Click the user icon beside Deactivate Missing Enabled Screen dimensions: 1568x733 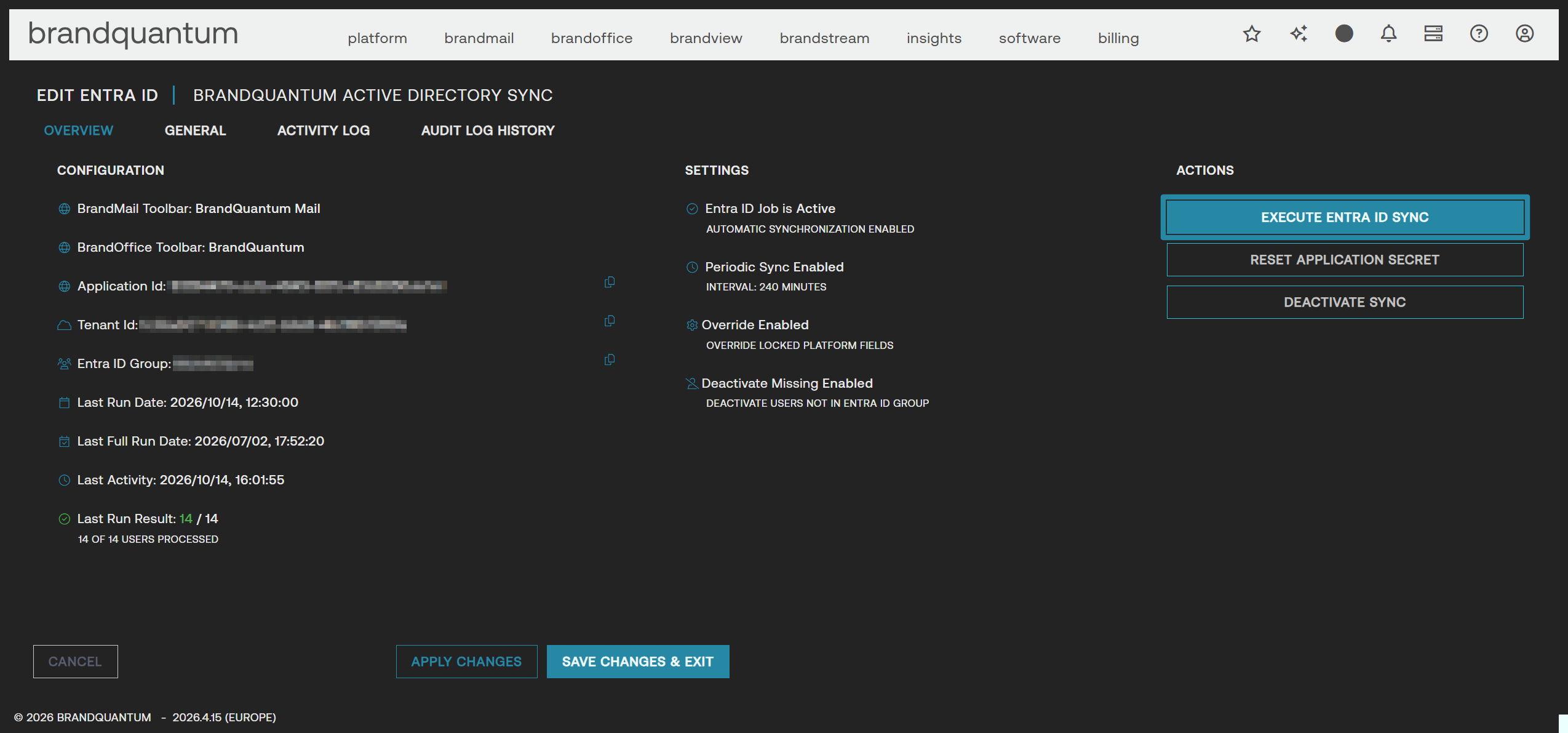[x=692, y=383]
